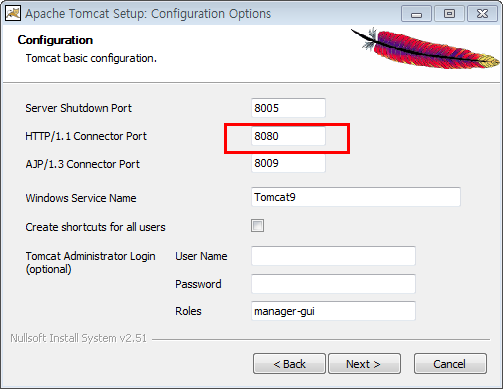503x389 pixels.
Task: Click the Tomcat icon in title bar
Action: [13, 13]
